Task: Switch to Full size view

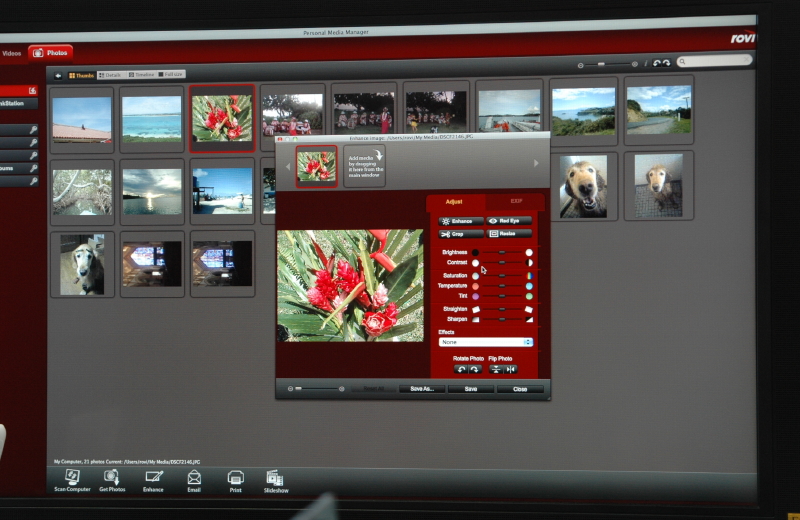Action: (x=170, y=75)
